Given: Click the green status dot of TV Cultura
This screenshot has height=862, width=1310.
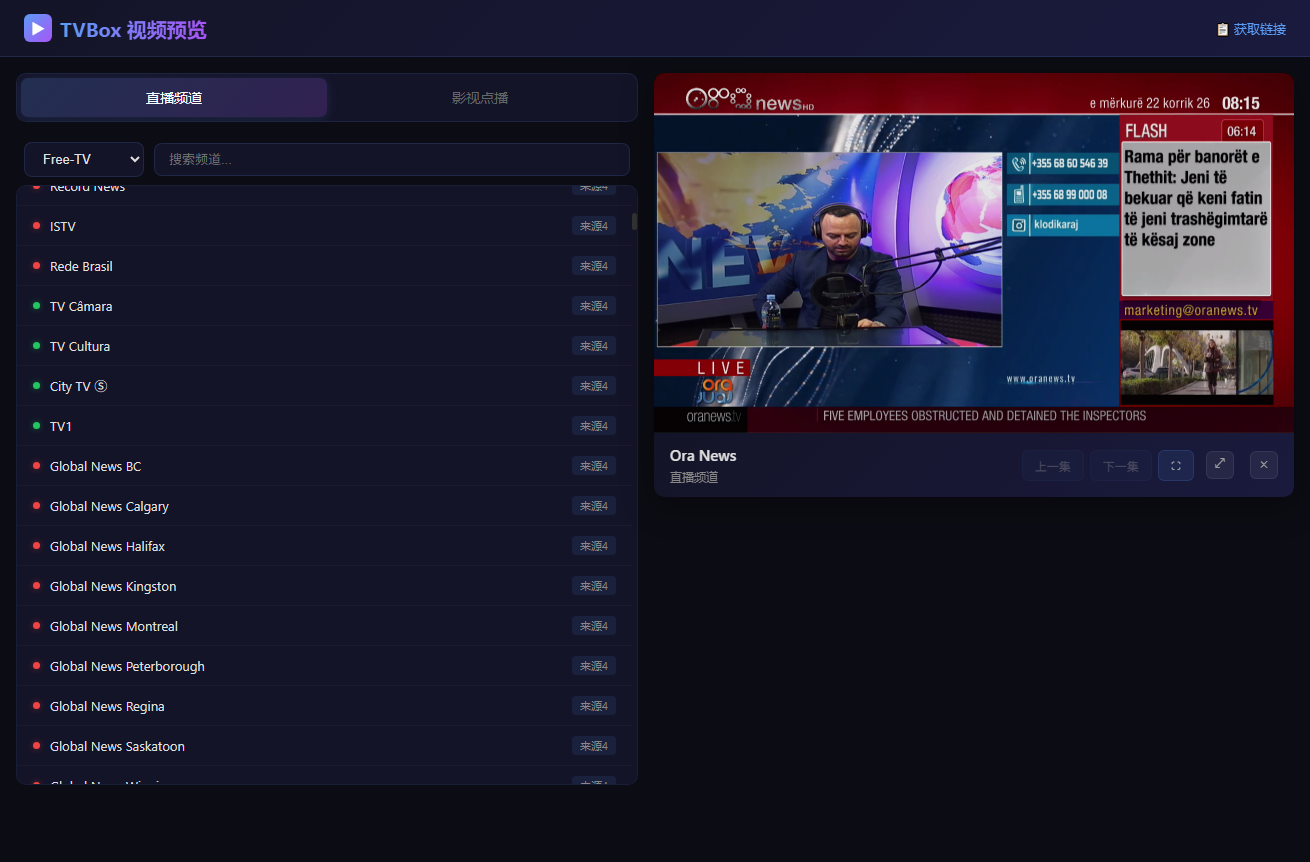Looking at the screenshot, I should tap(37, 346).
